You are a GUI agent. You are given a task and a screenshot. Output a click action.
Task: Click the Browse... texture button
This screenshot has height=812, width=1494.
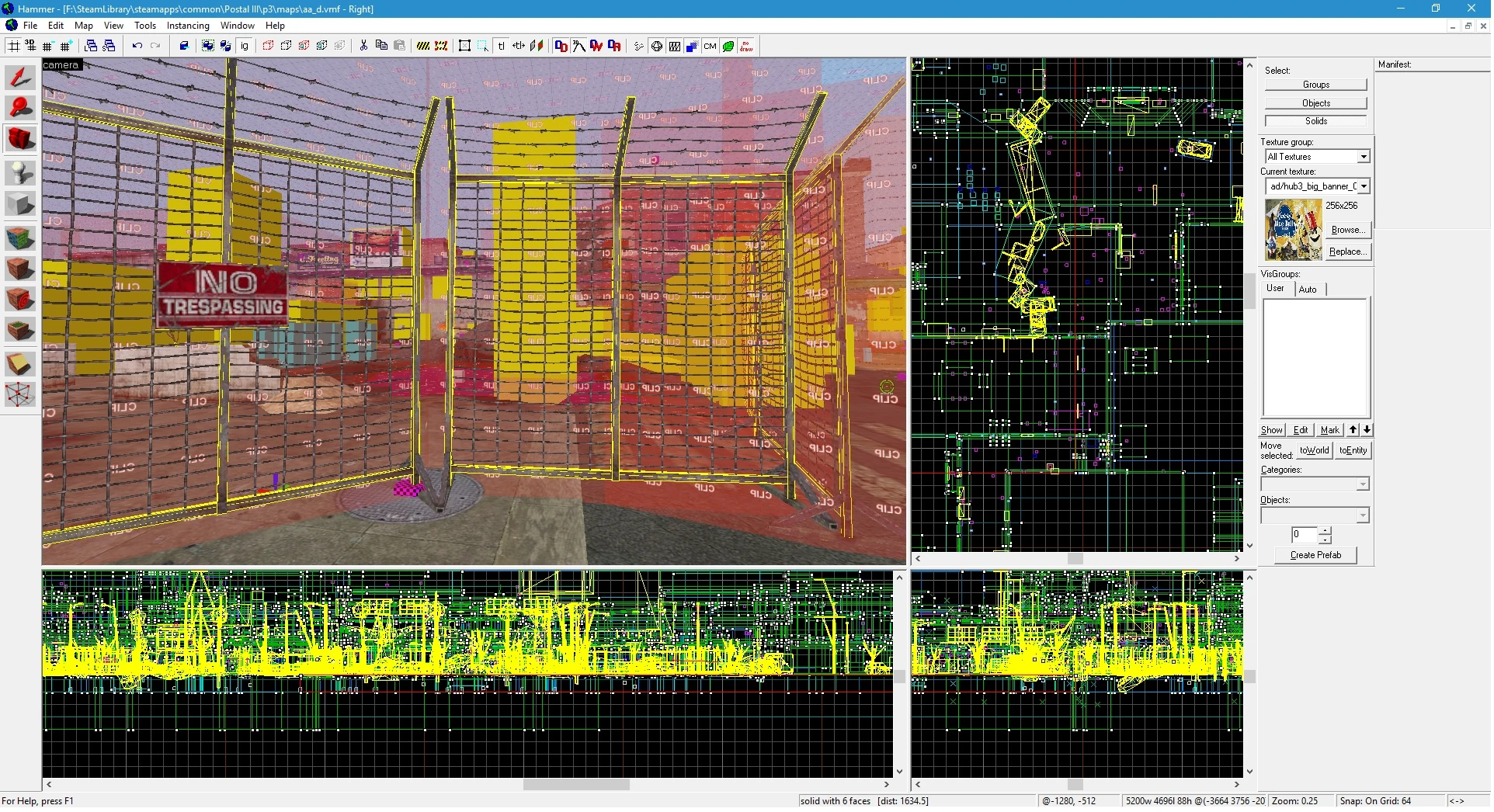pos(1350,231)
